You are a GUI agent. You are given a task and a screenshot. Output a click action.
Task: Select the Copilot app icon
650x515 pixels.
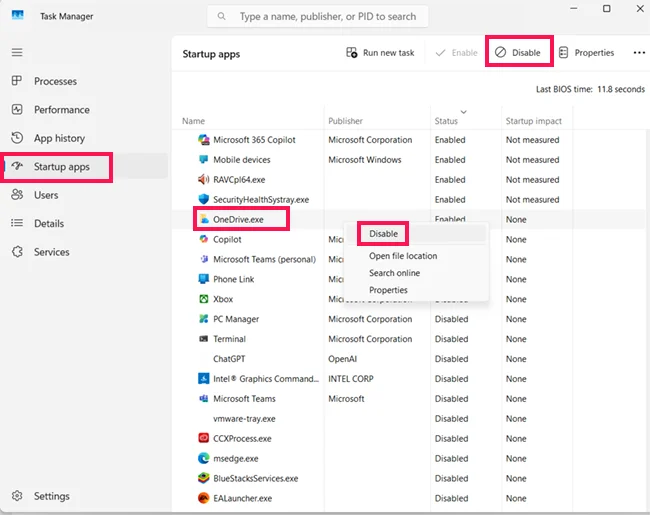pyautogui.click(x=204, y=239)
